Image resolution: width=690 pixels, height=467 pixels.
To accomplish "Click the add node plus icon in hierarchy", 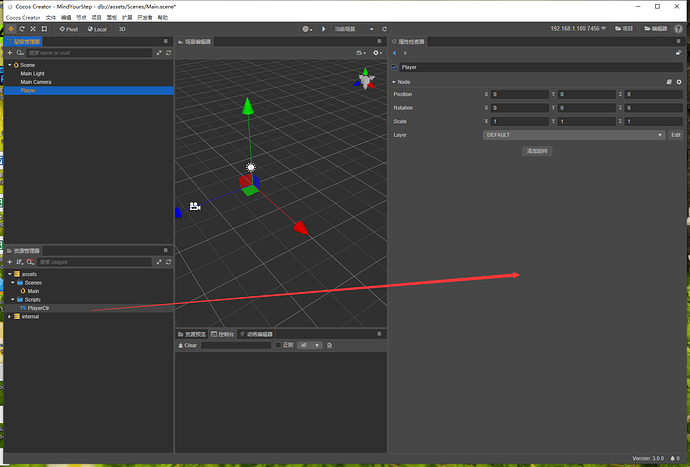I will (10, 53).
